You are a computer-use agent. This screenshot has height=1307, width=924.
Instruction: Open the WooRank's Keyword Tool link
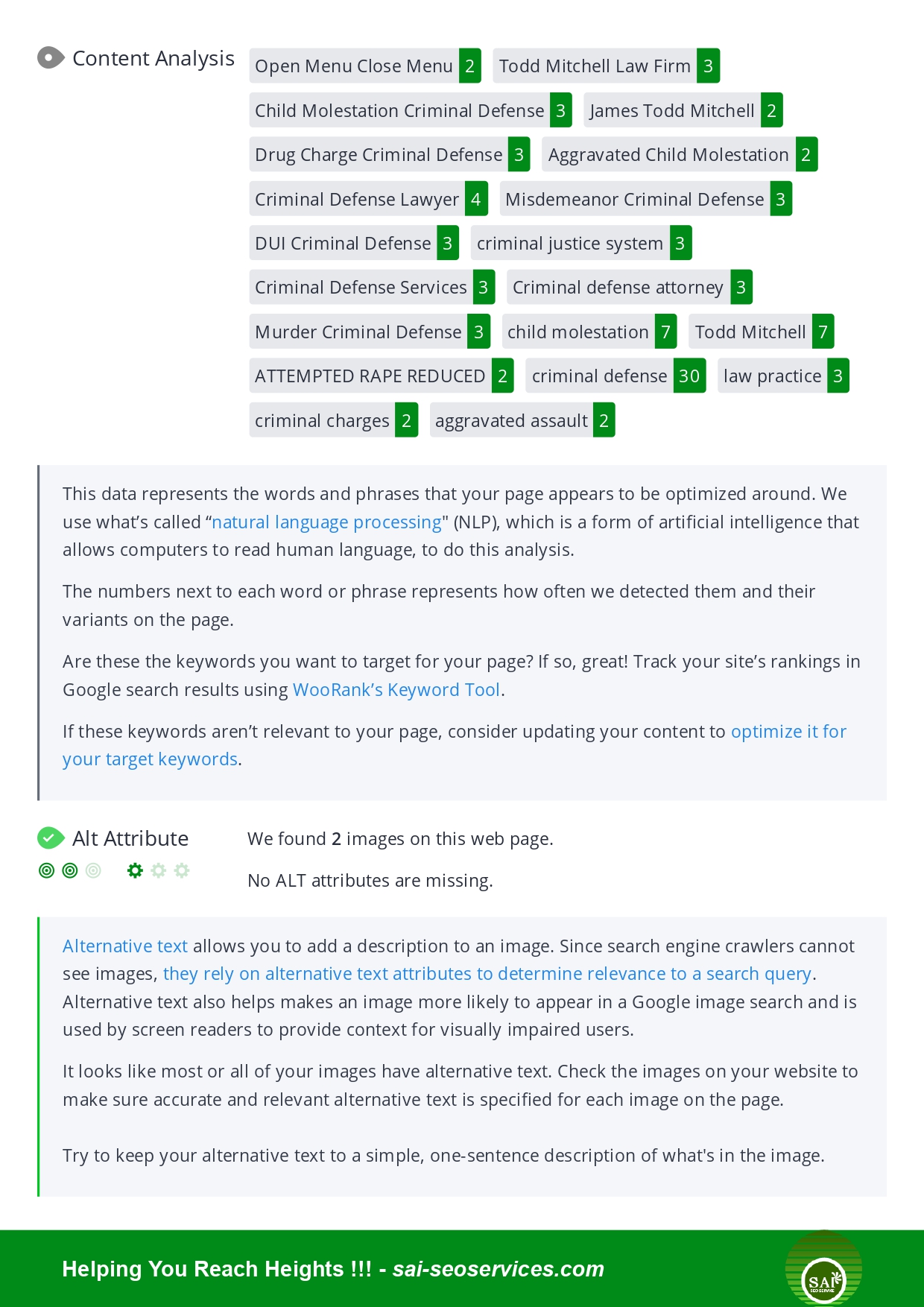click(x=396, y=690)
